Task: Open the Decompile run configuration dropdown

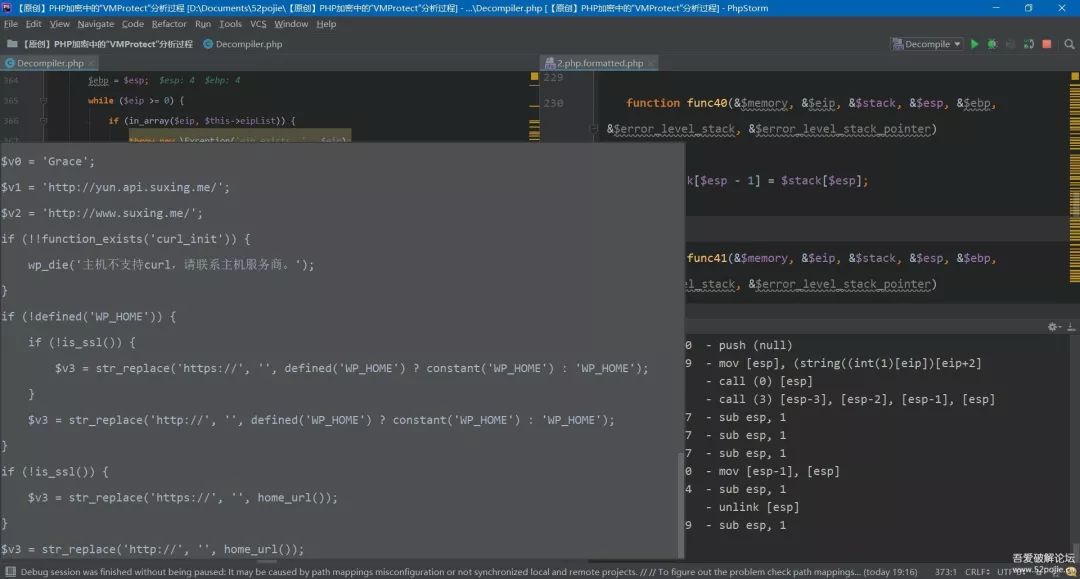Action: pyautogui.click(x=927, y=44)
